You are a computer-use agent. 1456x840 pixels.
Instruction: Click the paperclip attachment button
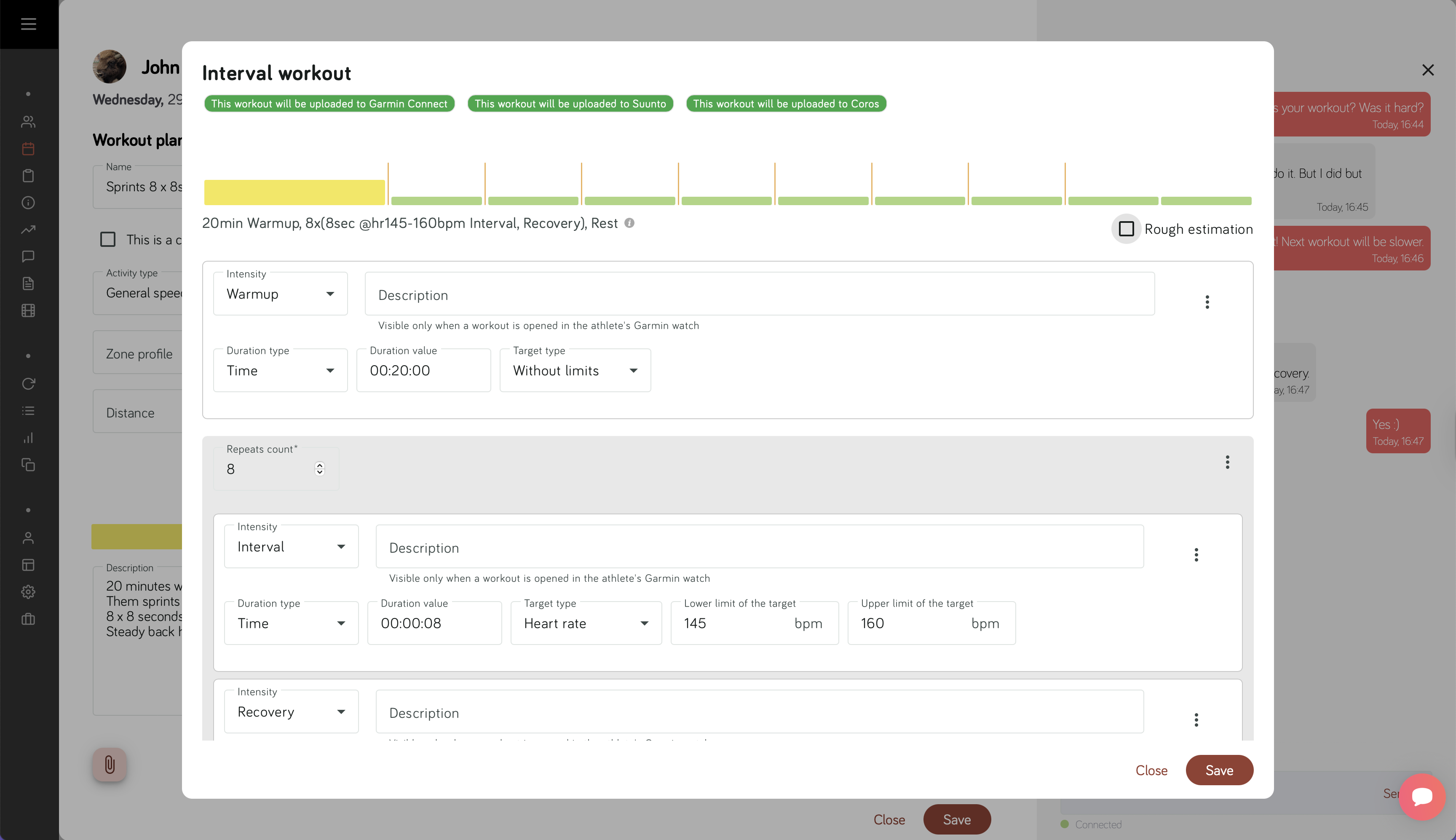tap(110, 765)
